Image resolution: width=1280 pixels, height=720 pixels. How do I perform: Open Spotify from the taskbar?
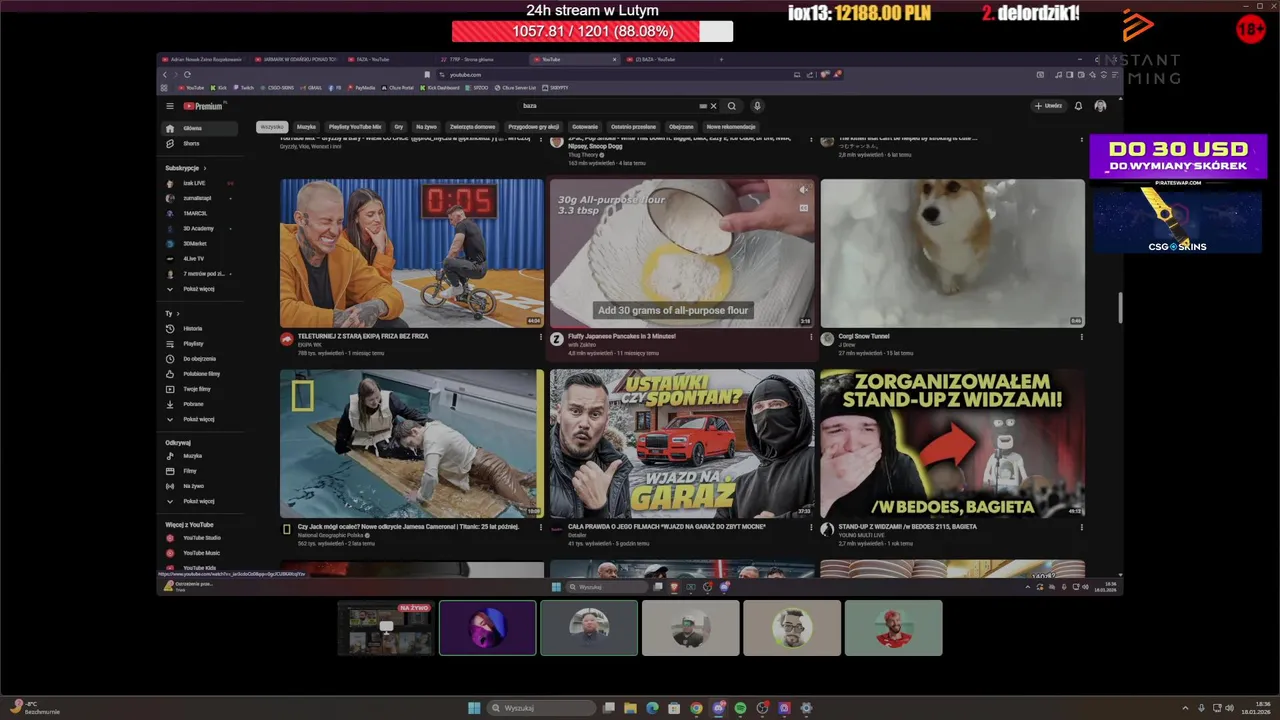point(740,708)
